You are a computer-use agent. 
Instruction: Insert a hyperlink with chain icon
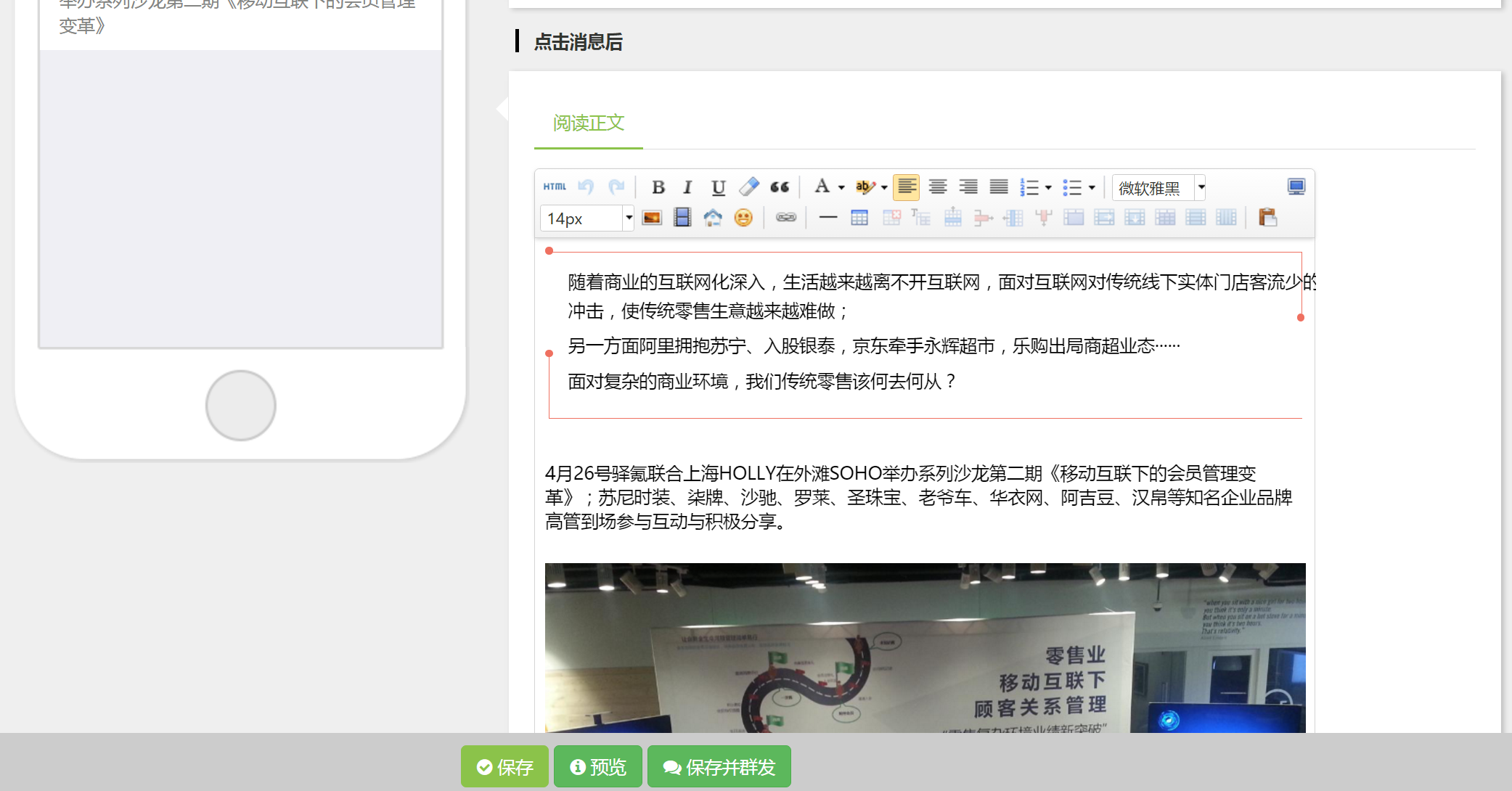(786, 218)
